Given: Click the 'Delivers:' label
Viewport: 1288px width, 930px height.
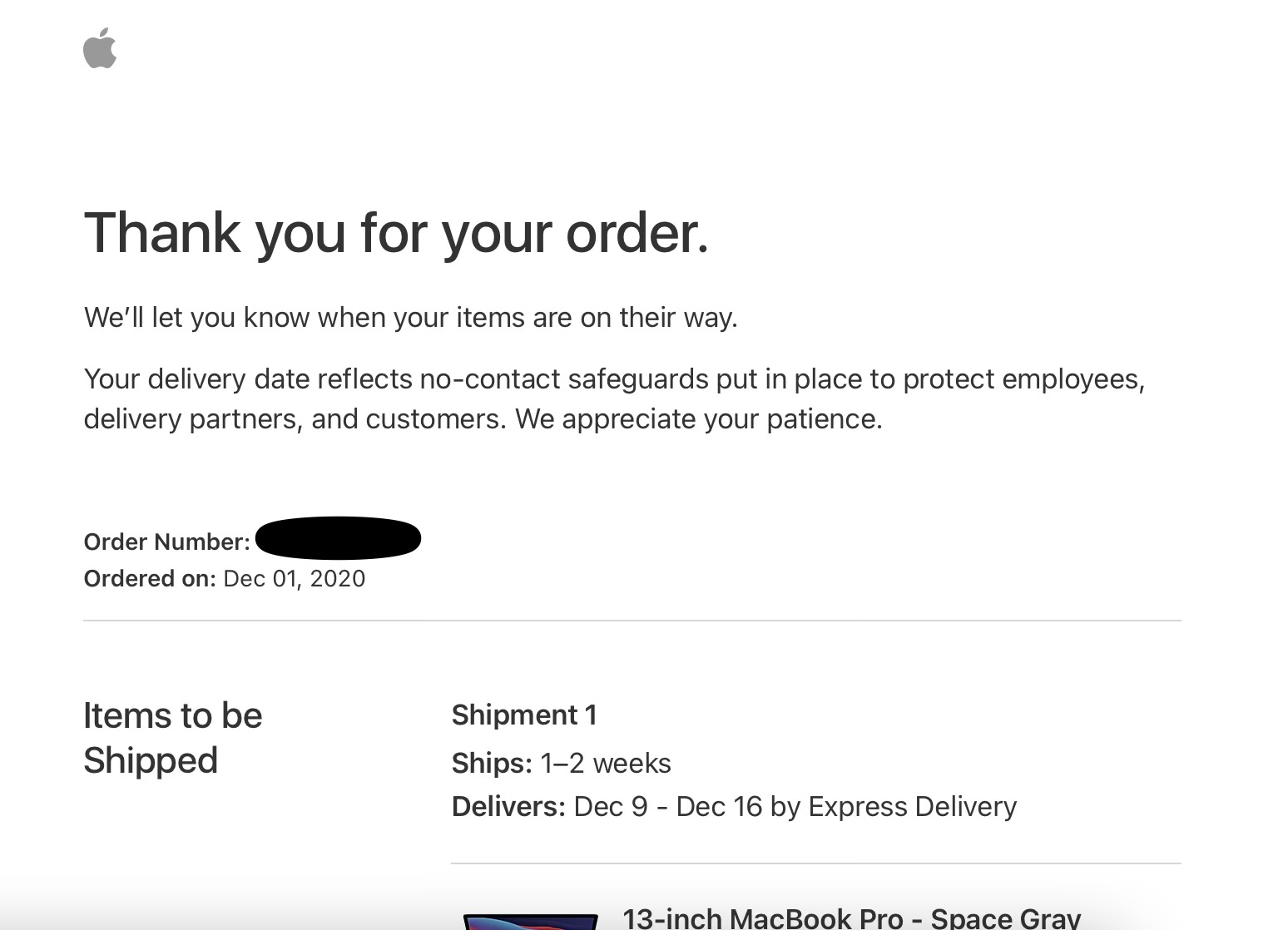Looking at the screenshot, I should coord(508,807).
